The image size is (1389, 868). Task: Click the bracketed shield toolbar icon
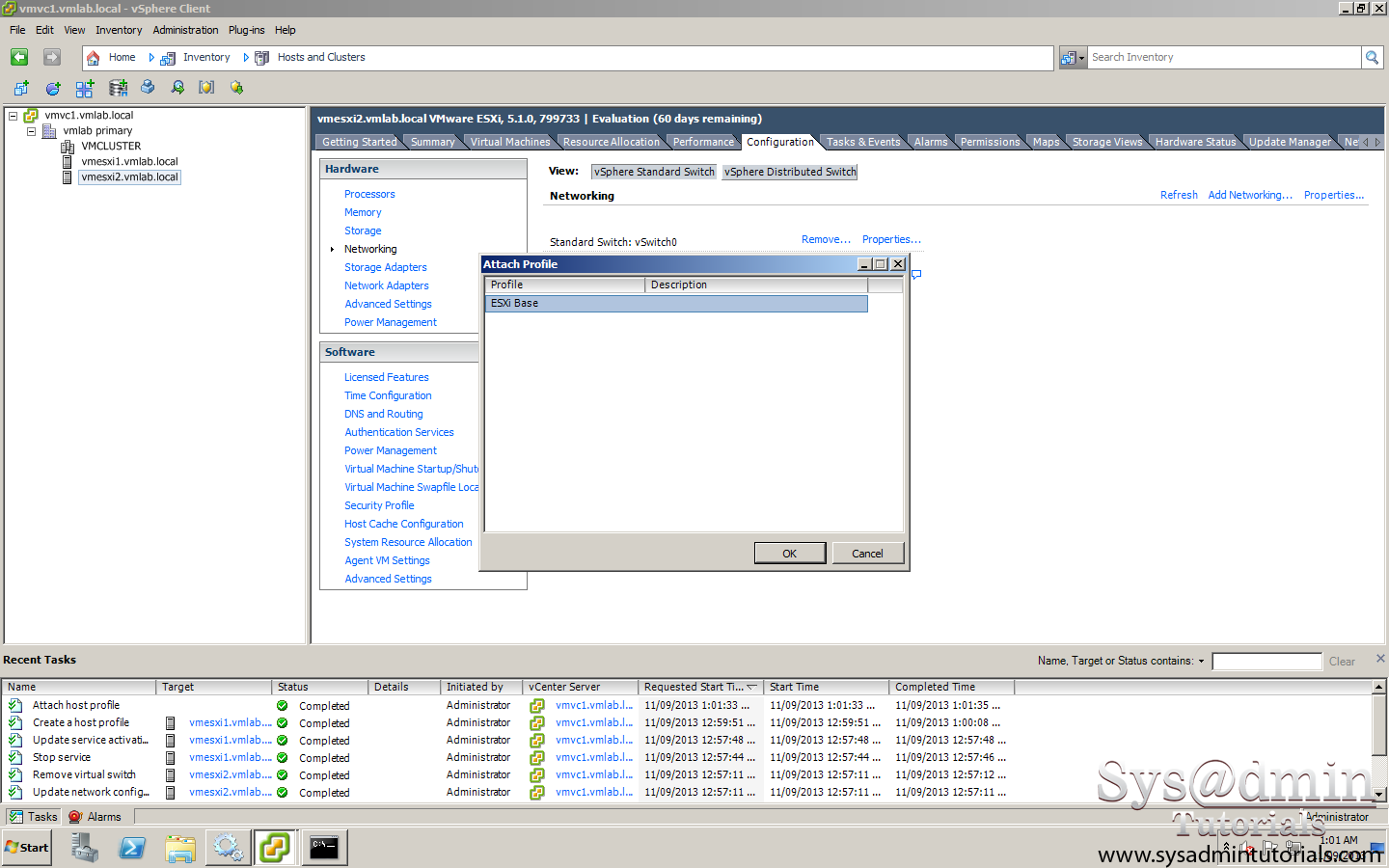pos(206,87)
